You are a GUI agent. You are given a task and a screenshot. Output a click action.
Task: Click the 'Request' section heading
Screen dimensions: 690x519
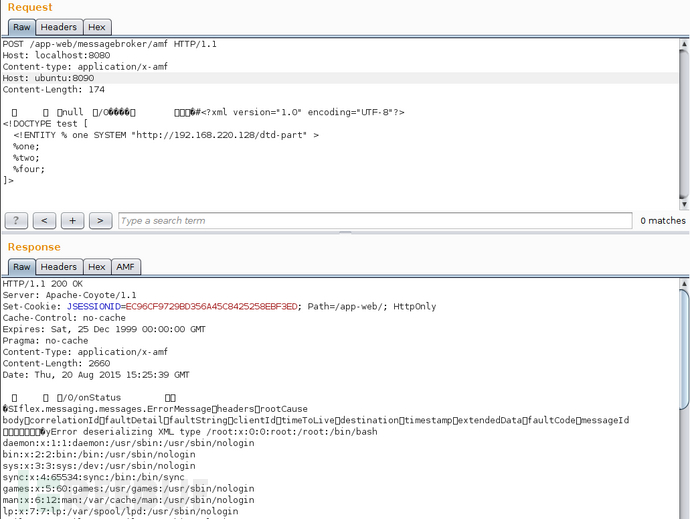[x=30, y=7]
